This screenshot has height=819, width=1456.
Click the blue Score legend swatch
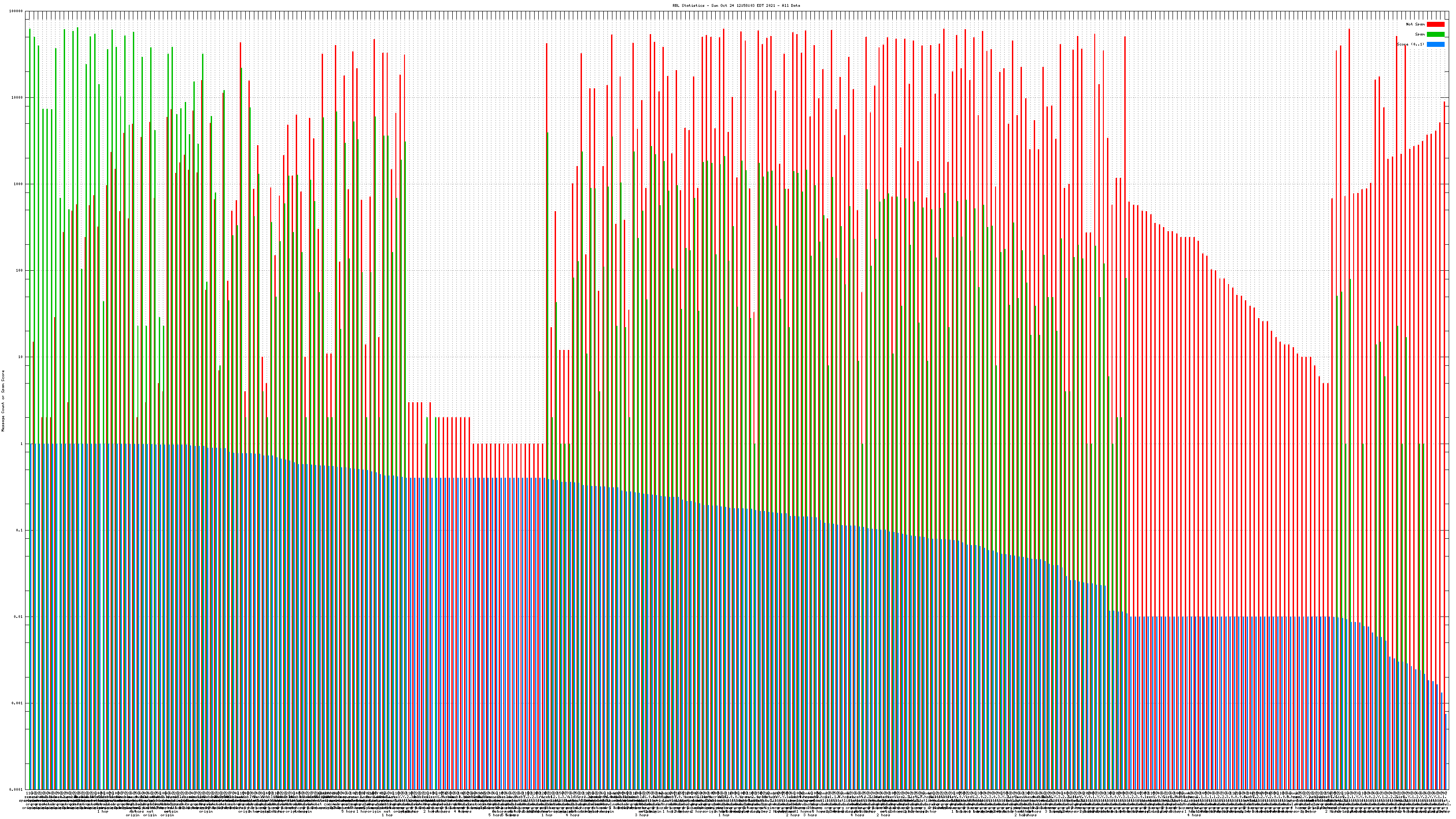(1435, 44)
